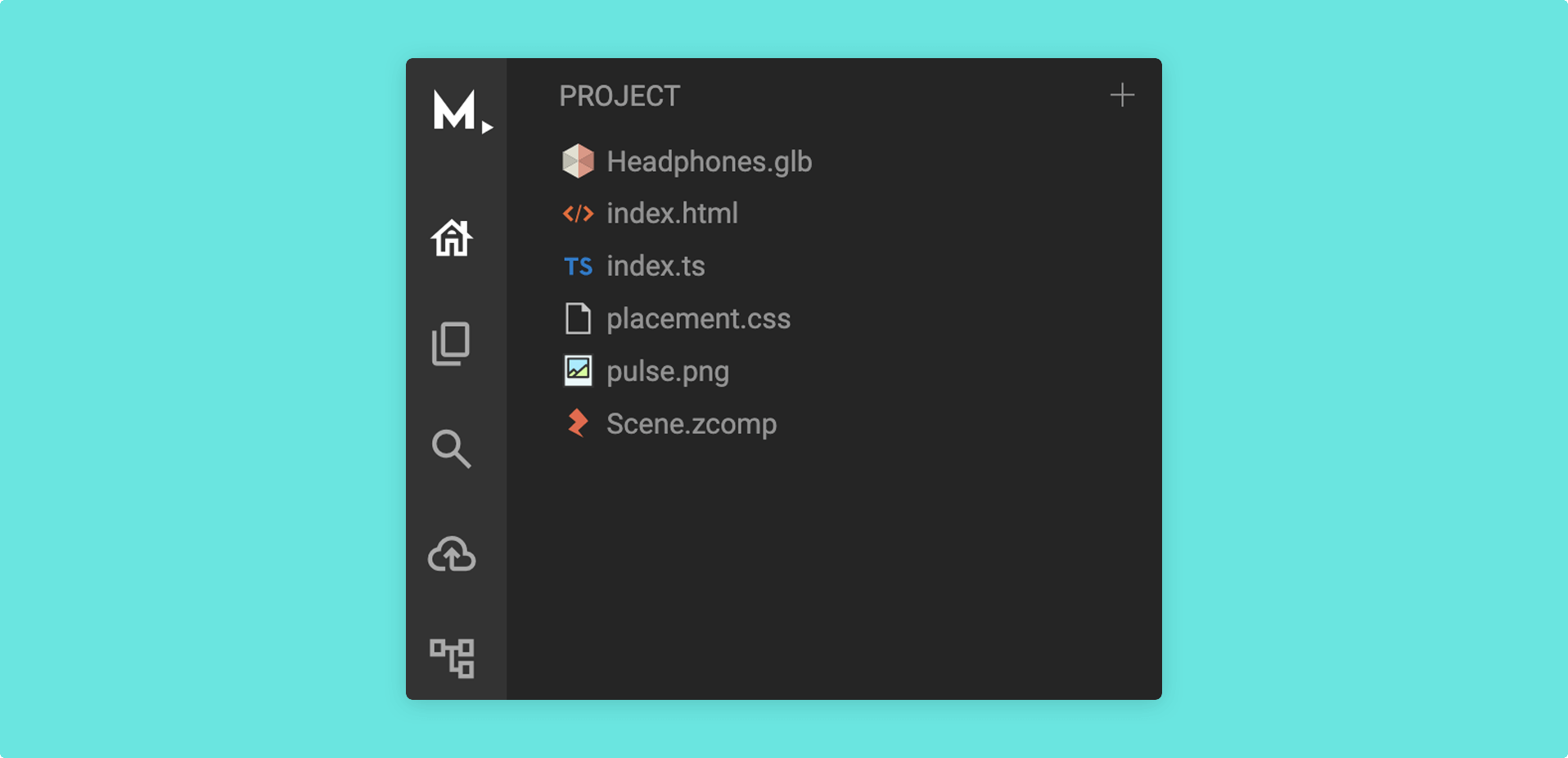Open the cloud upload publish icon

452,554
